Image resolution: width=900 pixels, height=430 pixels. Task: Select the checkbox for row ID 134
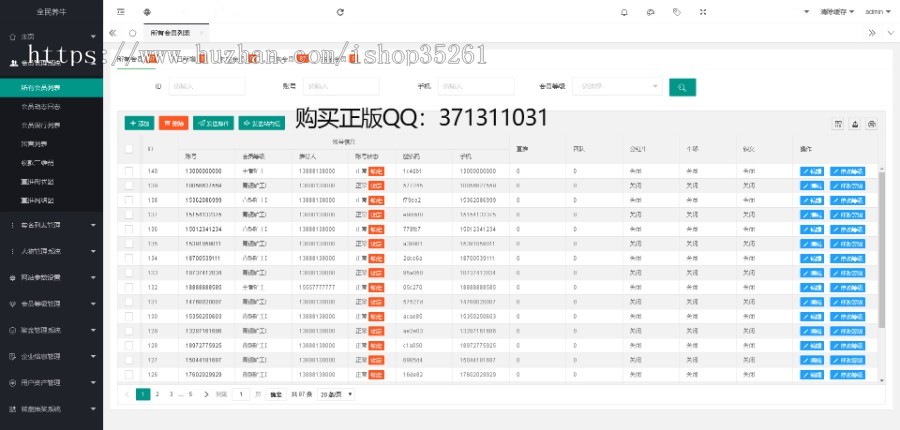point(129,257)
